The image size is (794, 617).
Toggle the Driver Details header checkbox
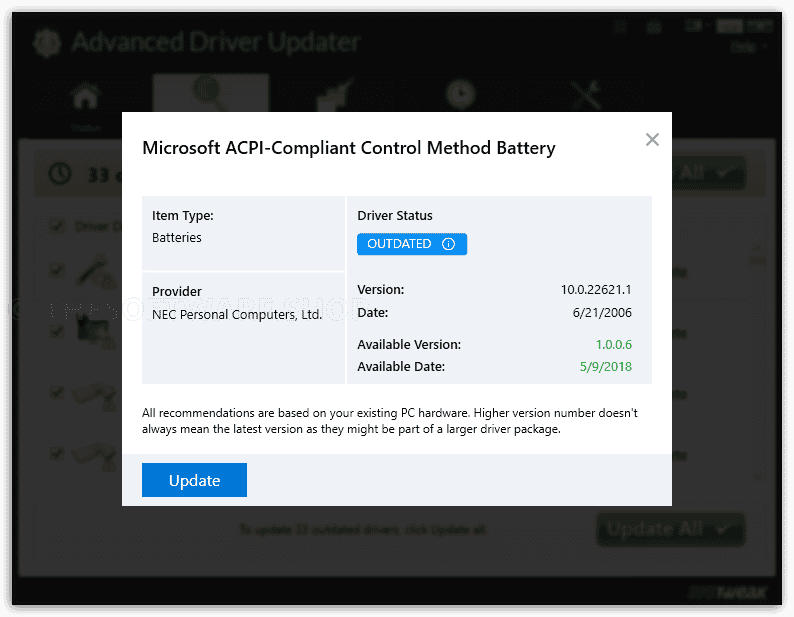pos(57,226)
